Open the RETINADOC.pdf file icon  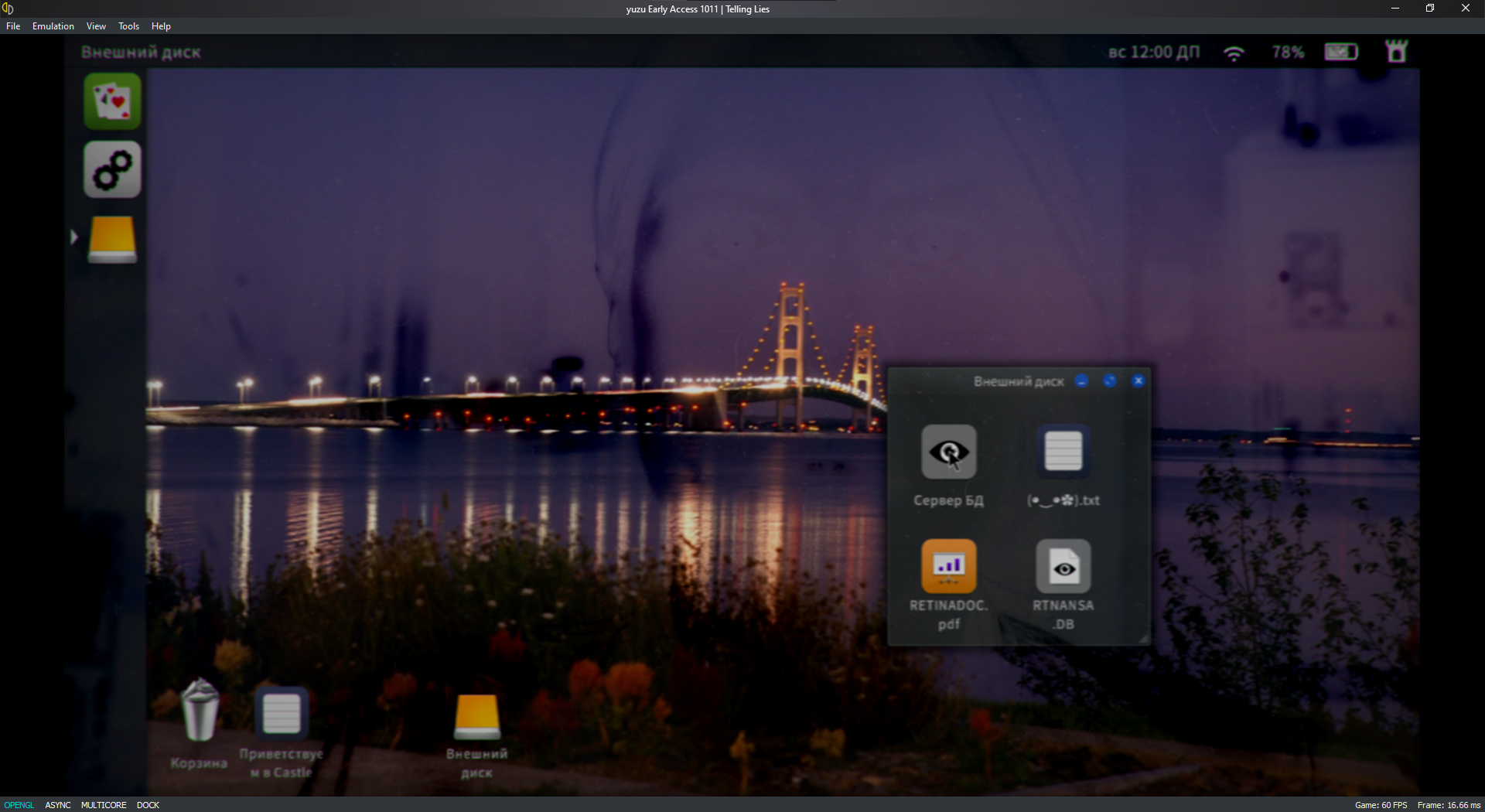point(949,566)
